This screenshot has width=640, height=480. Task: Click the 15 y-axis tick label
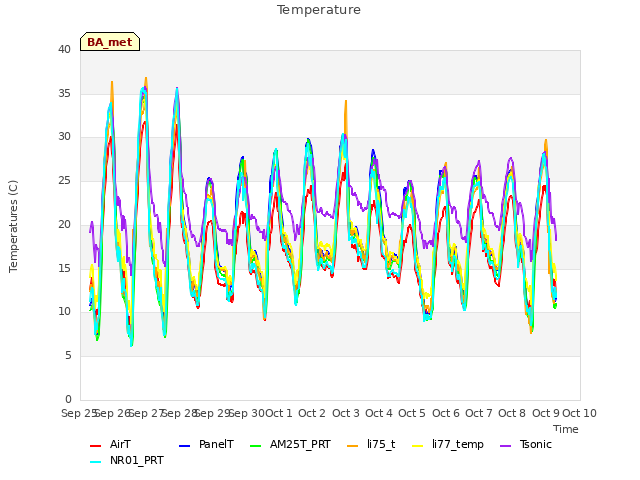coord(64,268)
